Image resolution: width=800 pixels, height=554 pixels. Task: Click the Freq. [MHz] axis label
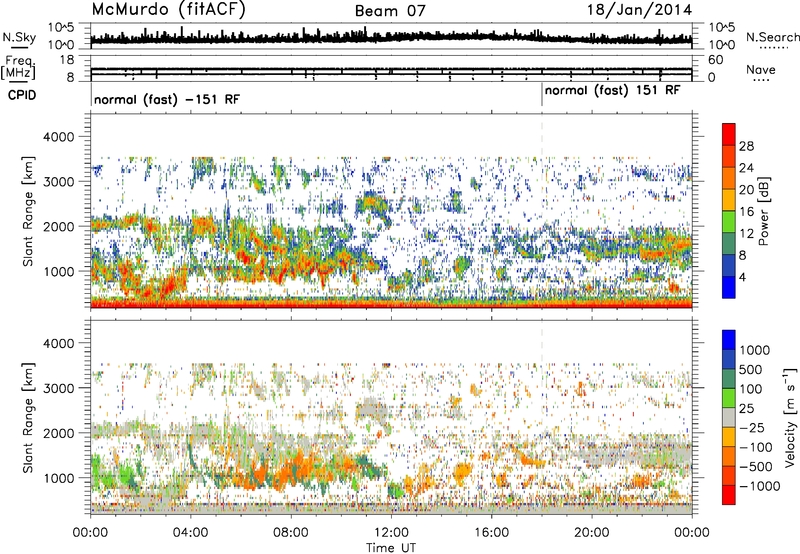[x=18, y=67]
